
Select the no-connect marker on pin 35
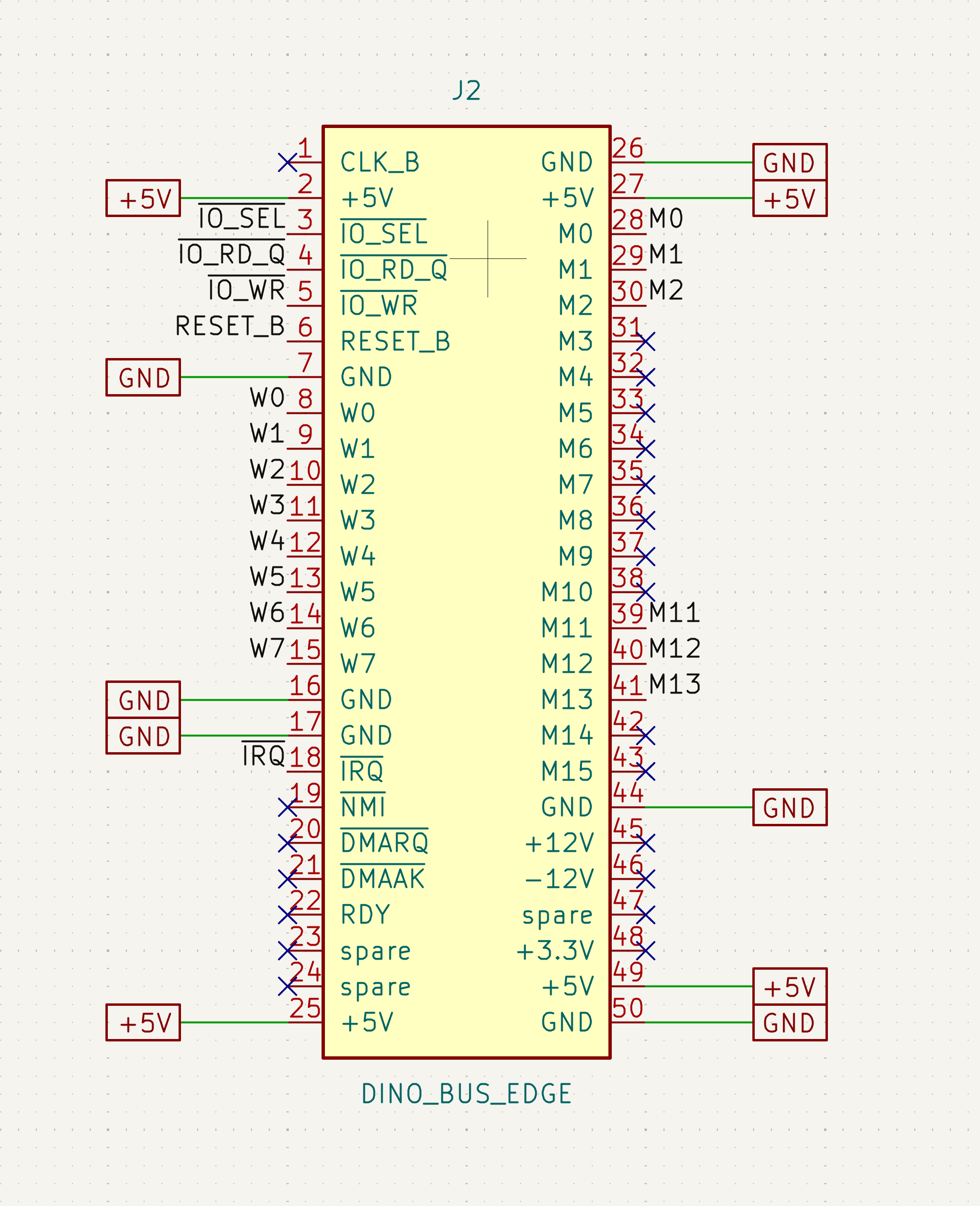(646, 485)
